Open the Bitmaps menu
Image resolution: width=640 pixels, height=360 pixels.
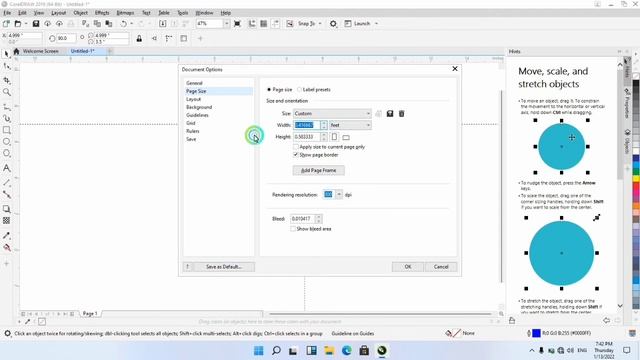tap(125, 13)
